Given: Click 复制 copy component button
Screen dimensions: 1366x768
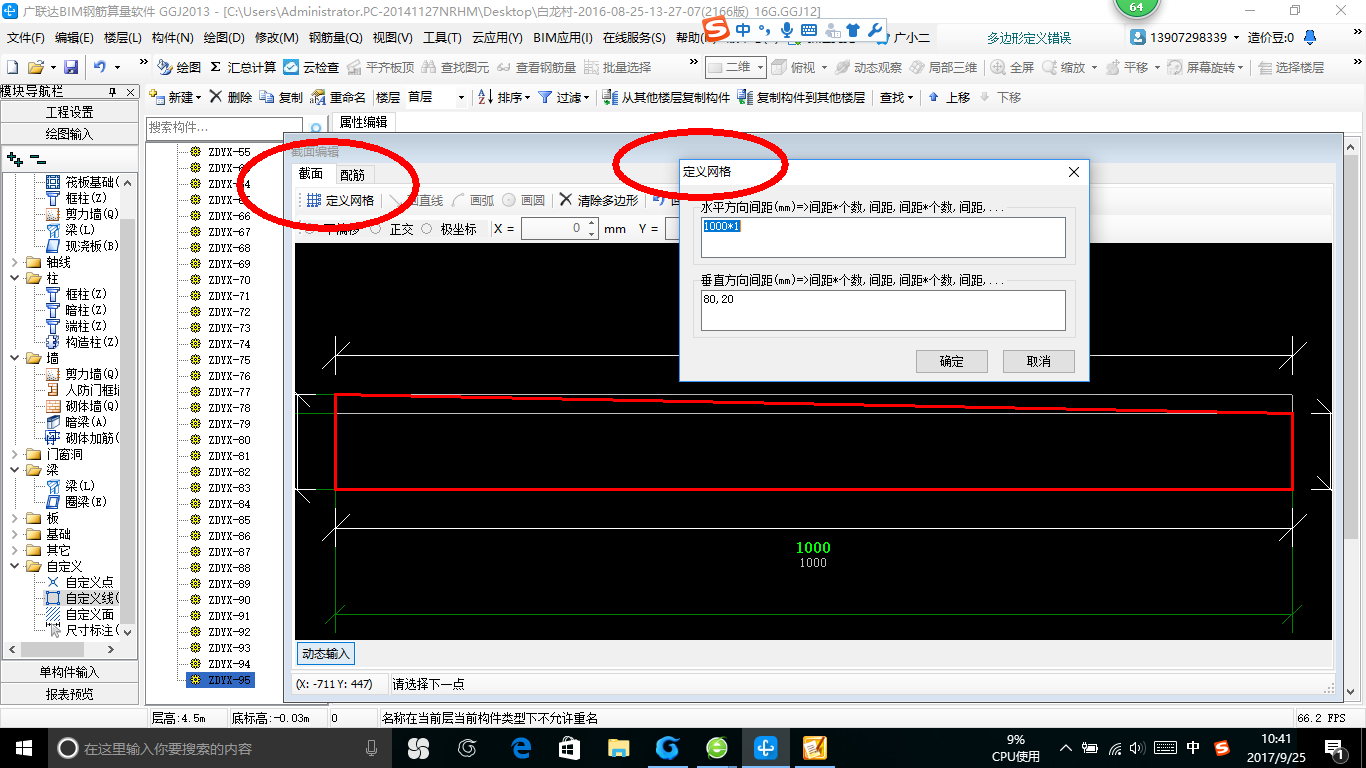Looking at the screenshot, I should click(281, 97).
